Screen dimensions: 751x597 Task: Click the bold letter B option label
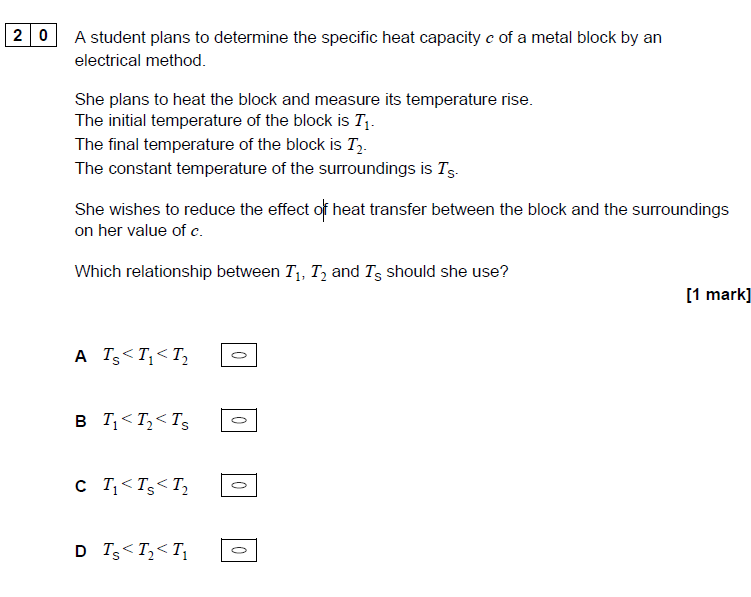point(80,421)
